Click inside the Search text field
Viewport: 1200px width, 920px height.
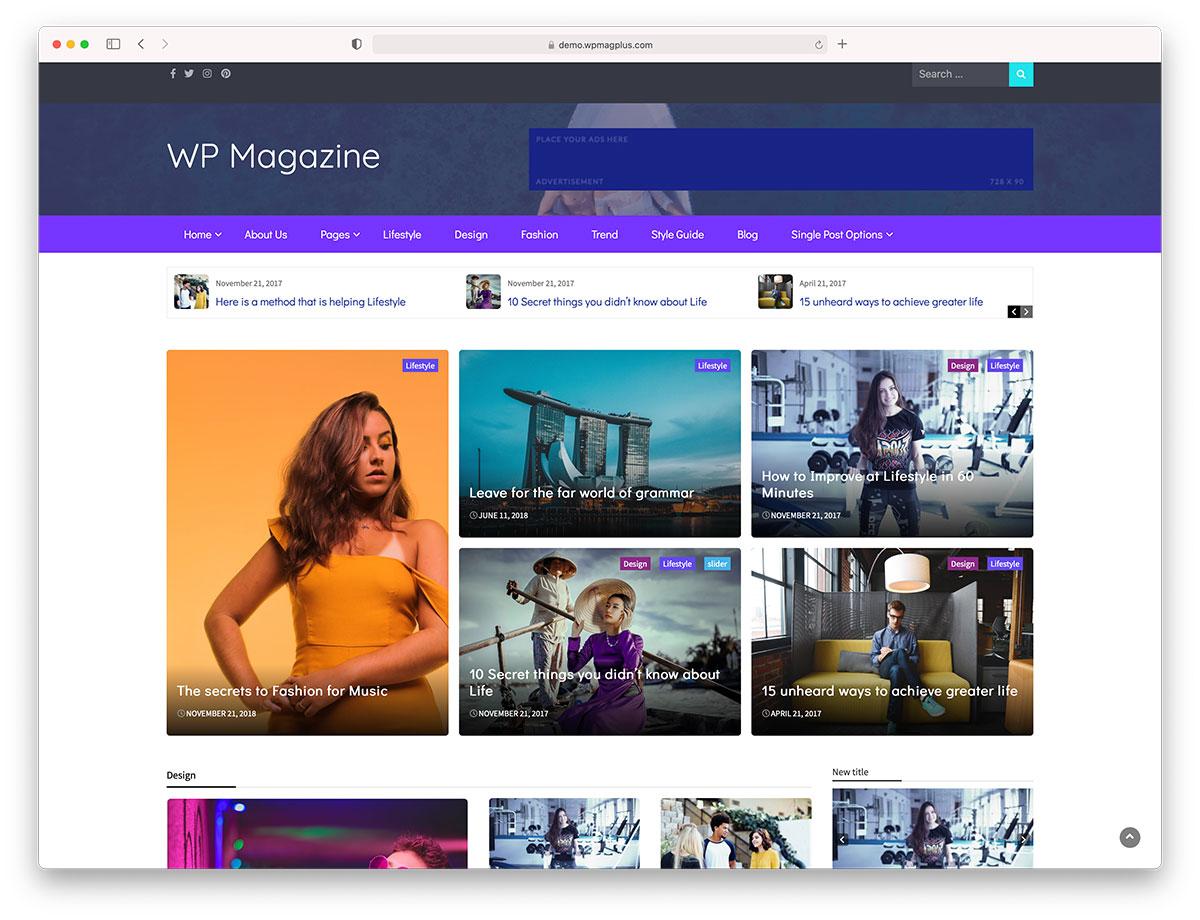click(959, 74)
